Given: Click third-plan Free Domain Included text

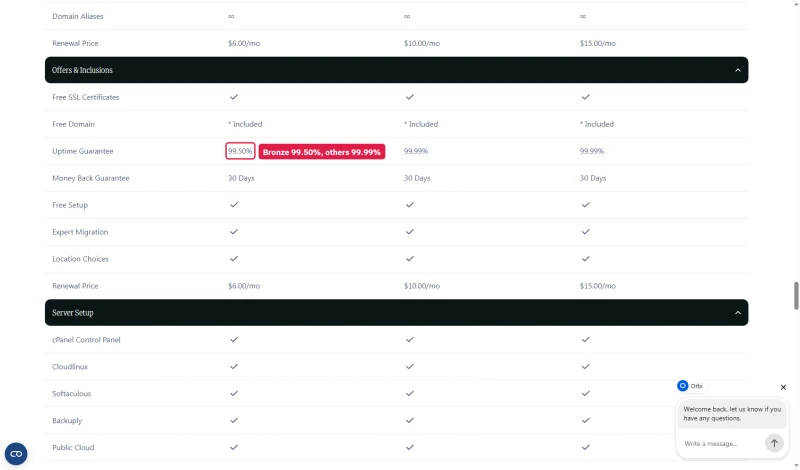Looking at the screenshot, I should click(597, 124).
